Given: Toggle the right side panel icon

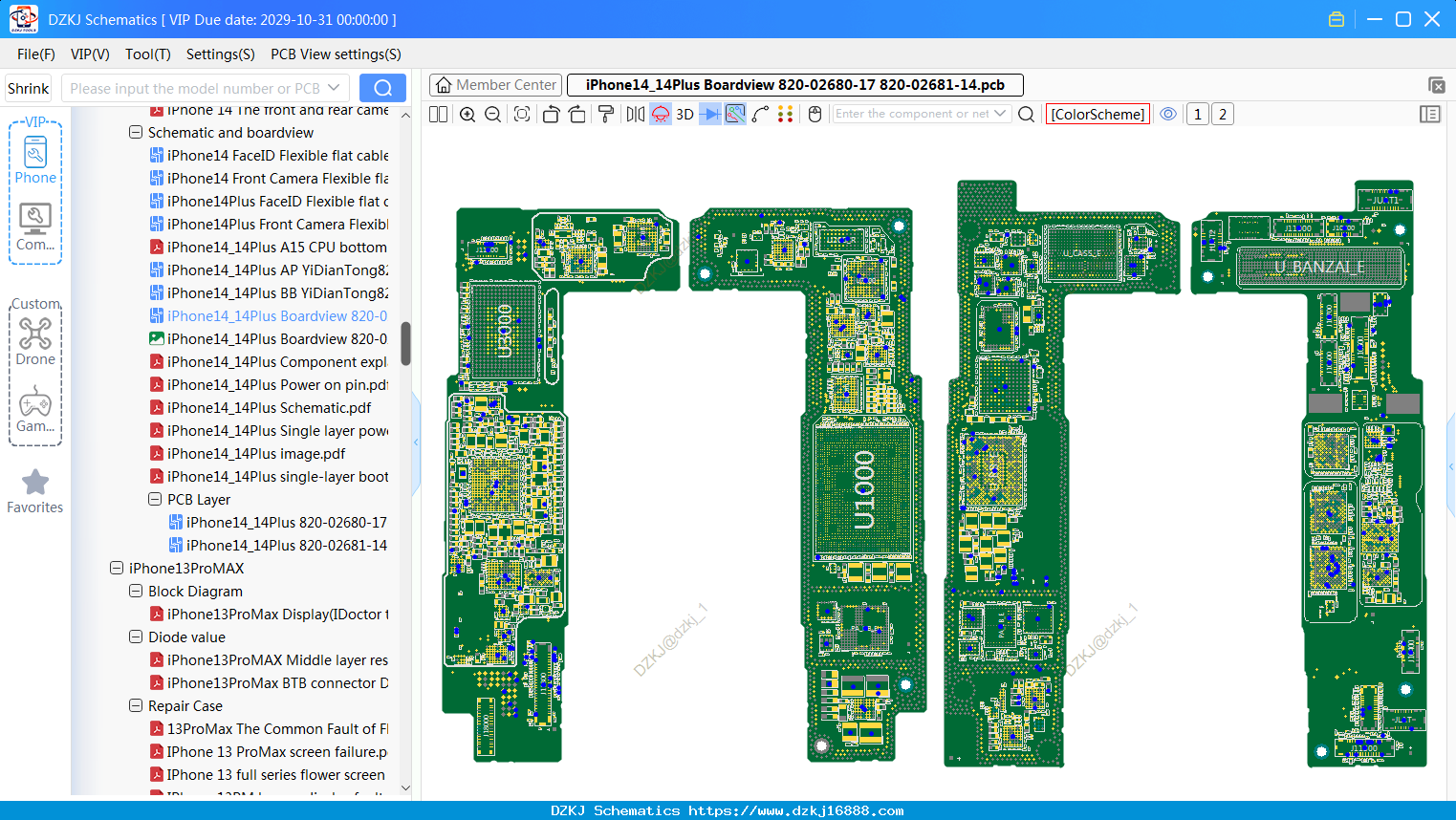Looking at the screenshot, I should pyautogui.click(x=1430, y=114).
